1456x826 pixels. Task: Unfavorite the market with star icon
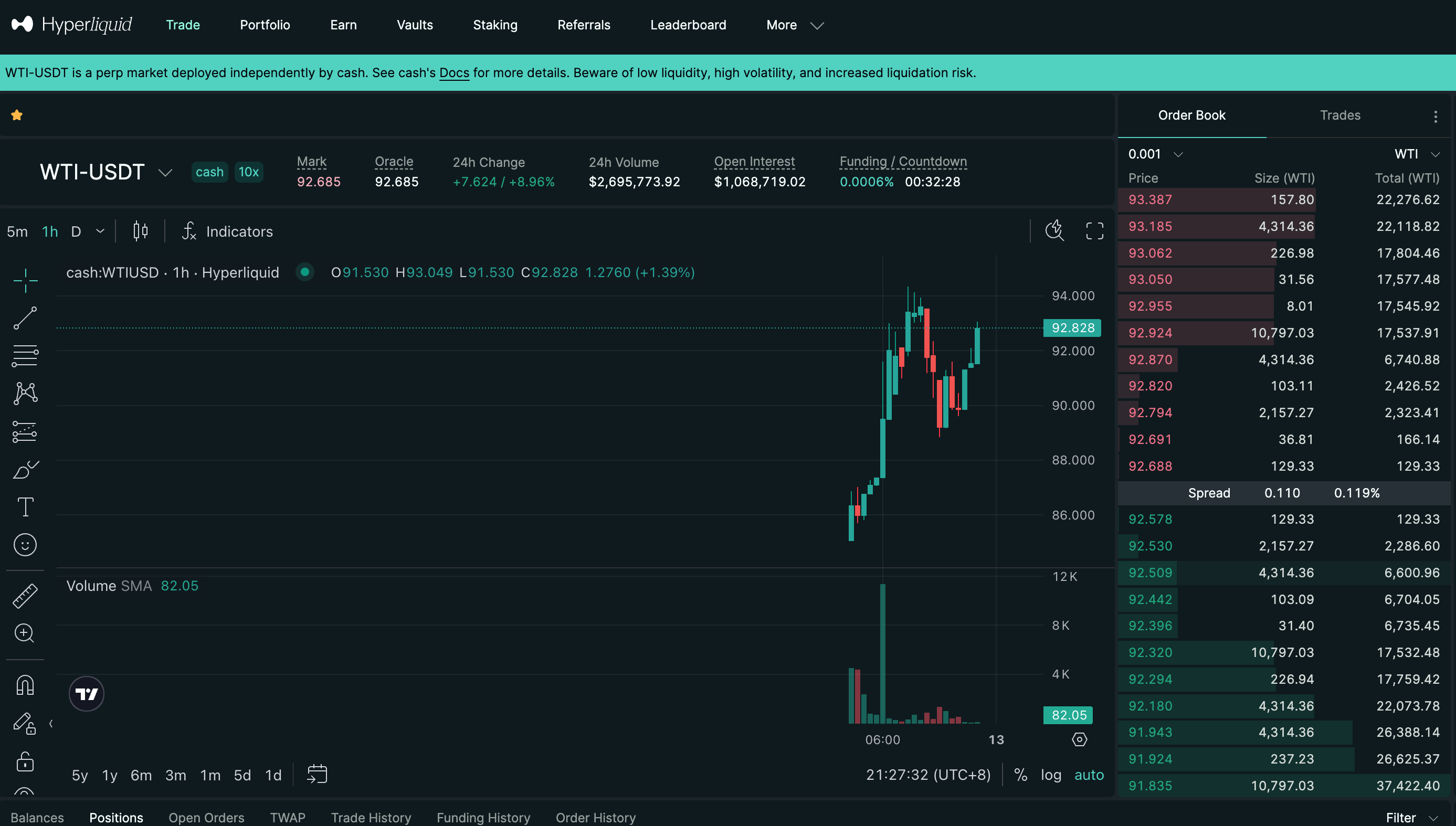point(17,115)
